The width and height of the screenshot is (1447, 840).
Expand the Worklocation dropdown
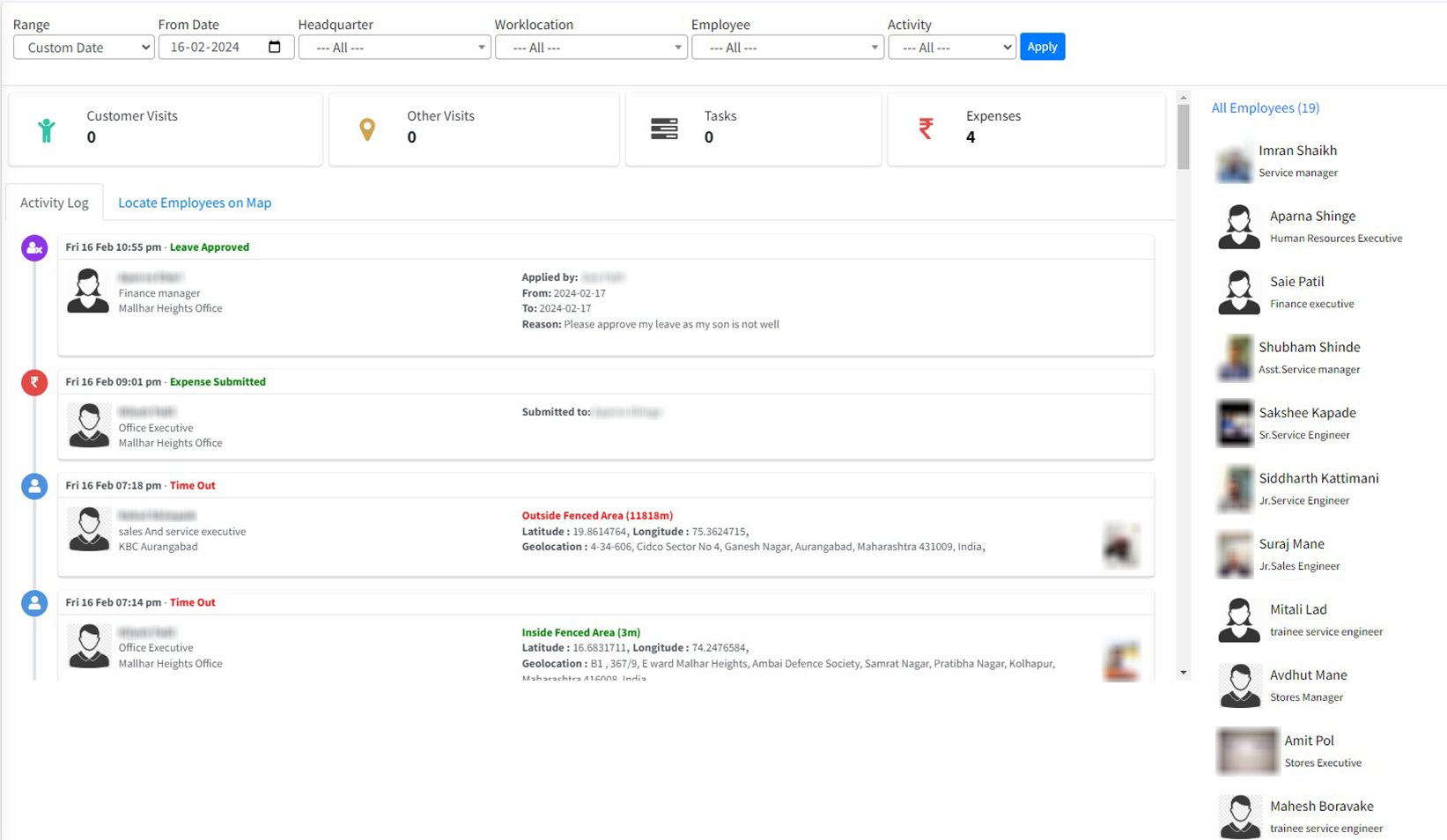coord(591,48)
